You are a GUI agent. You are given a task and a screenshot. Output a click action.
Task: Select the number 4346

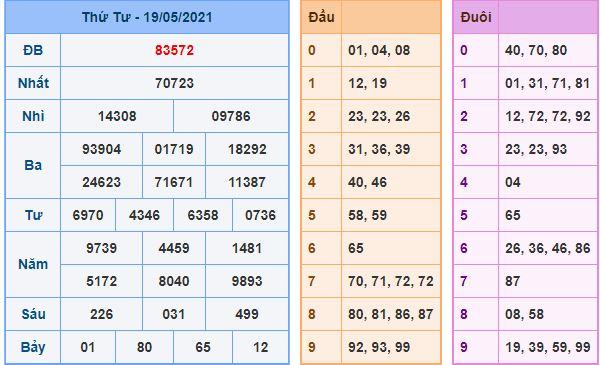coord(145,215)
